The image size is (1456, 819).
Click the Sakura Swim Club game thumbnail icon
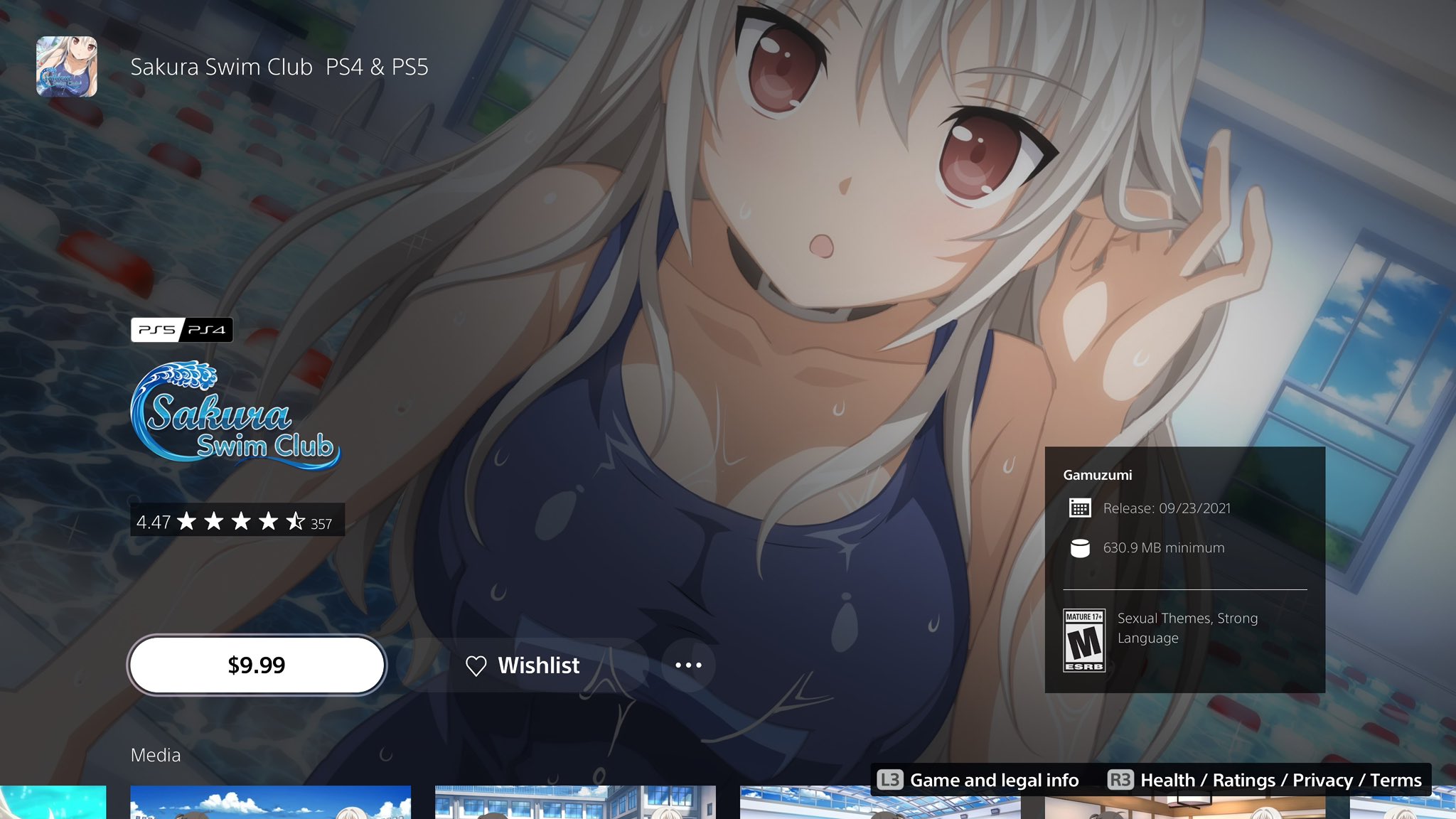point(67,67)
